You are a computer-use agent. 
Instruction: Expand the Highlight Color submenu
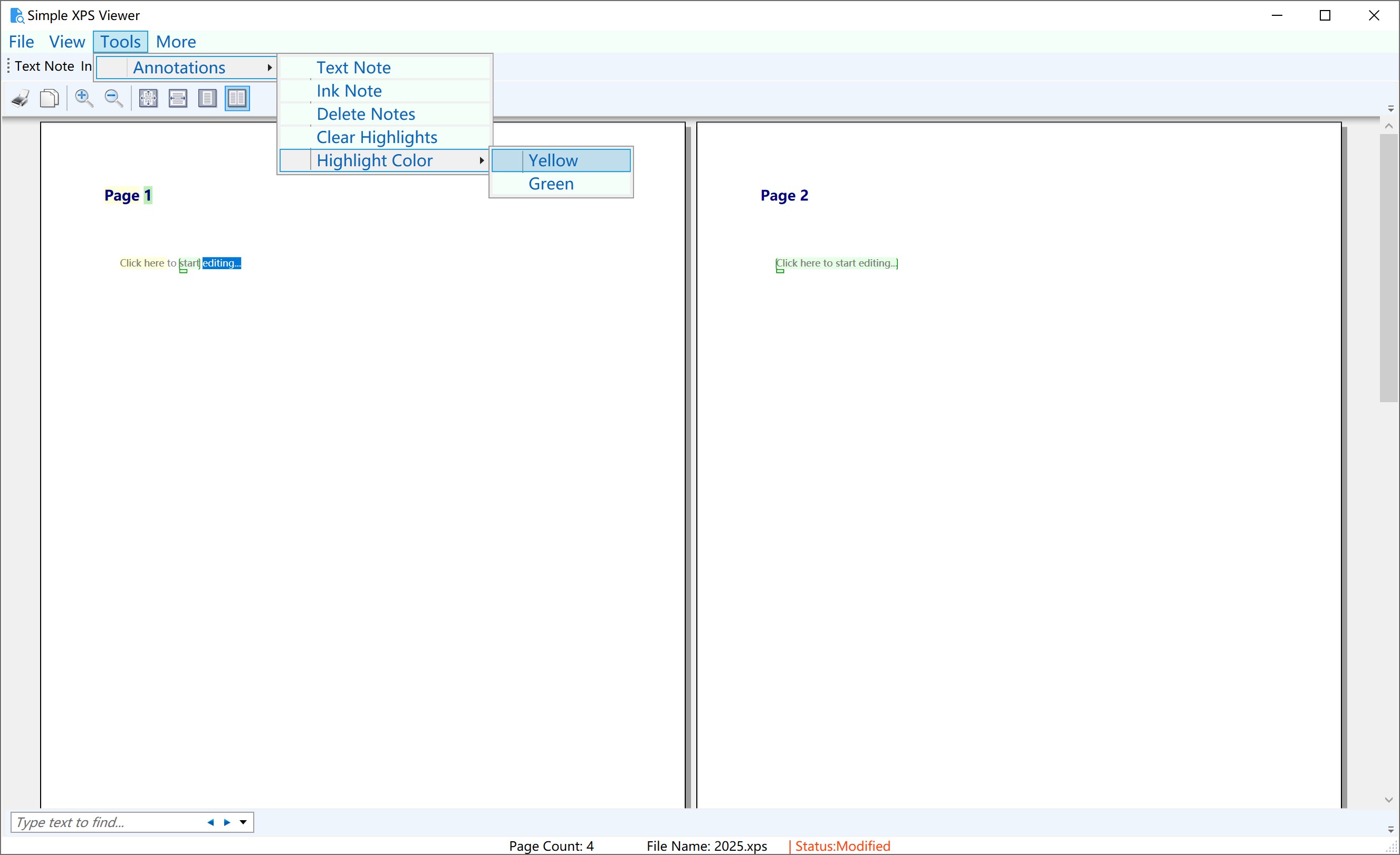tap(375, 160)
